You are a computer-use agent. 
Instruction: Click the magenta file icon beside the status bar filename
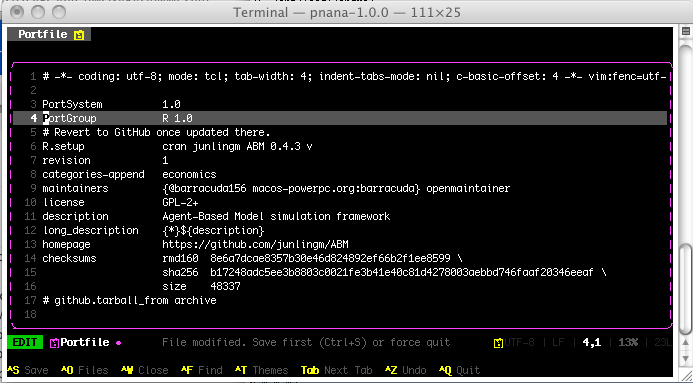pyautogui.click(x=54, y=343)
